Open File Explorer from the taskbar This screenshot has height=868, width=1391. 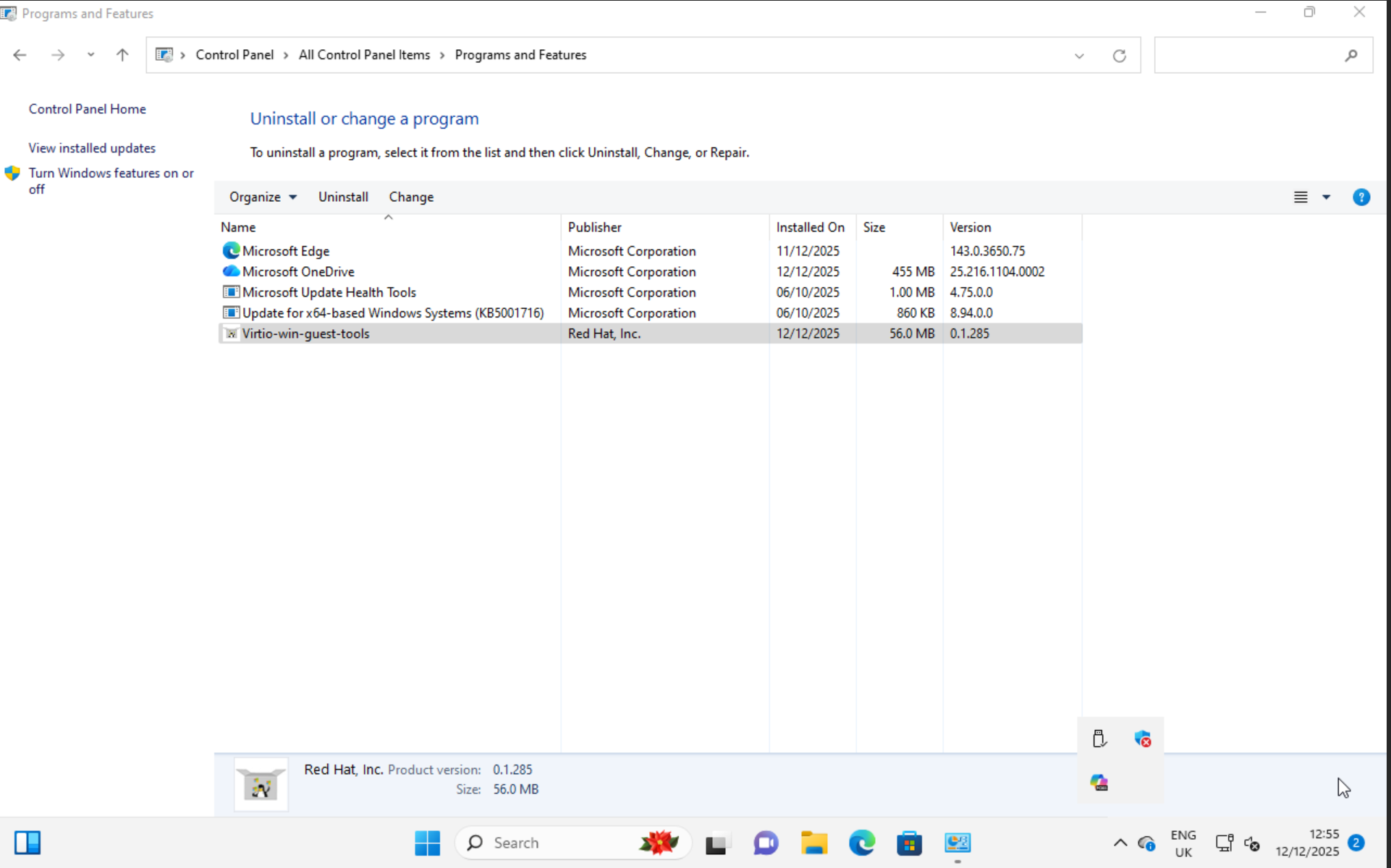coord(813,843)
